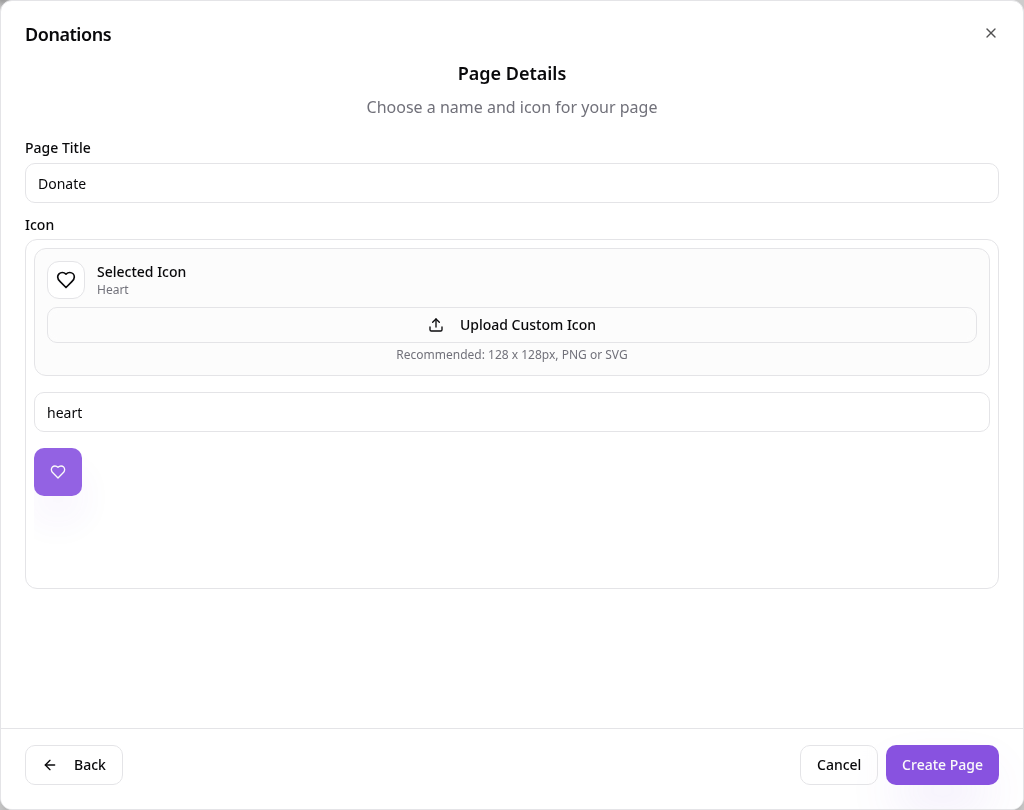This screenshot has width=1024, height=810.
Task: Go Back to previous step
Action: pyautogui.click(x=74, y=765)
